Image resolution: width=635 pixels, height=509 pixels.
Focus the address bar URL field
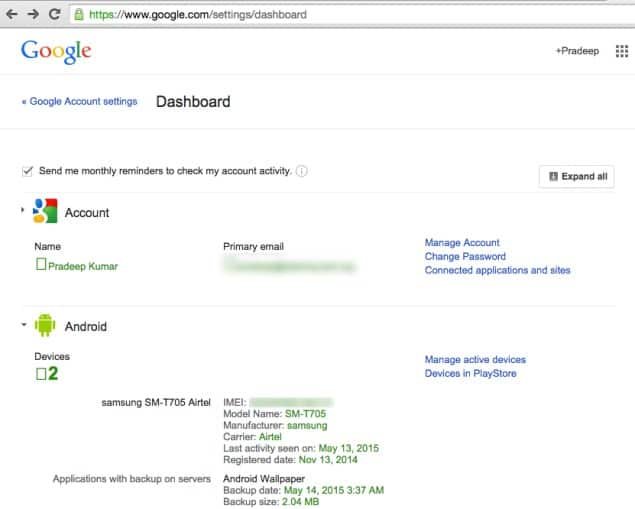(x=352, y=15)
